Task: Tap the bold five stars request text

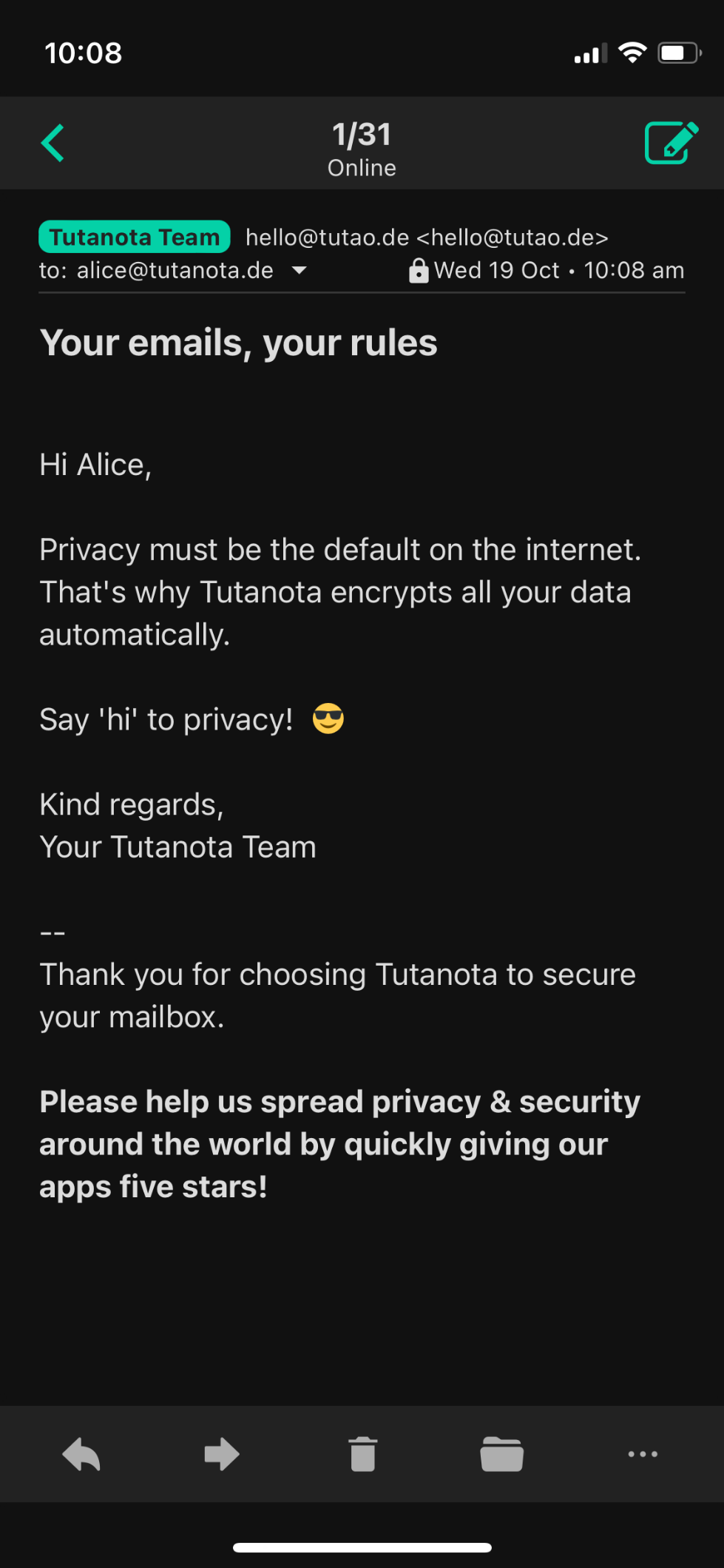Action: (339, 1144)
